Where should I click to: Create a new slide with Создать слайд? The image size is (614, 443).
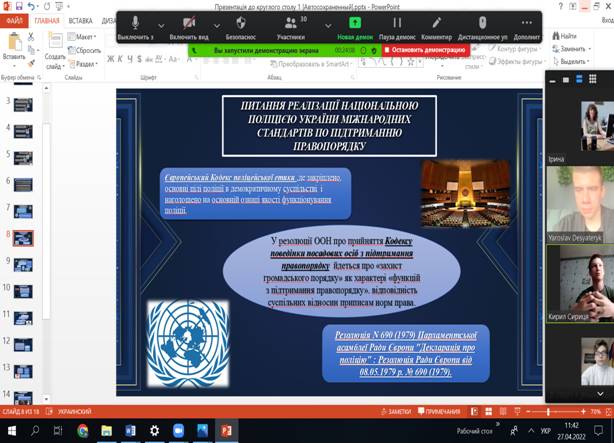55,51
